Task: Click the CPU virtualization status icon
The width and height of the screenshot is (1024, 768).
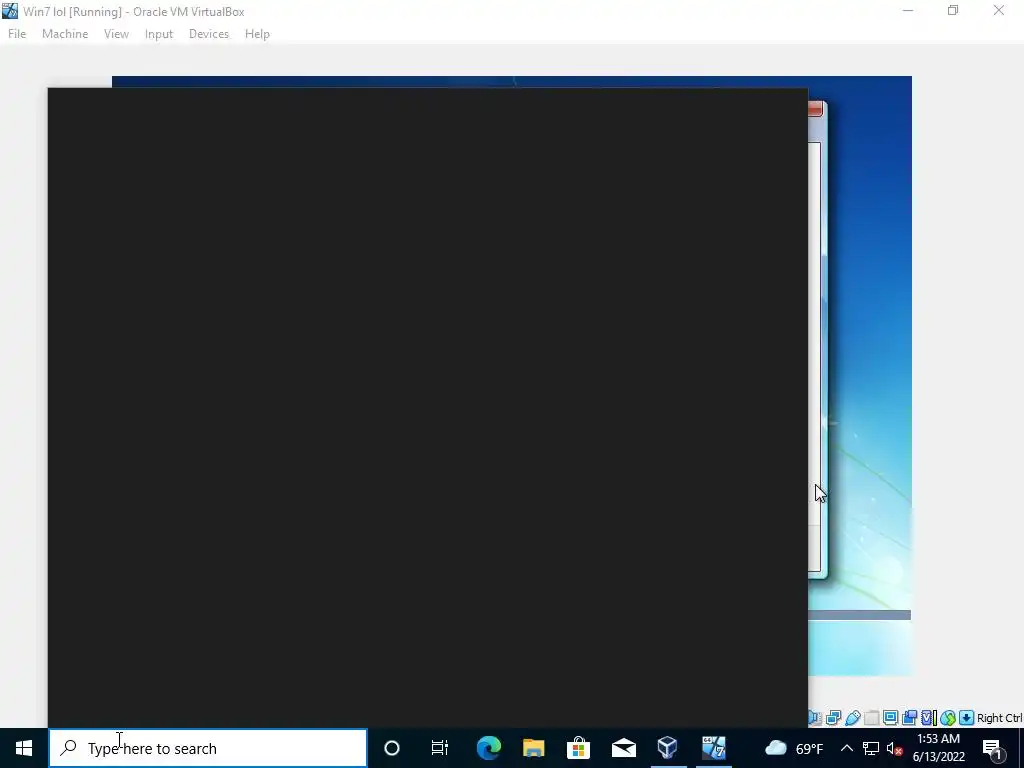Action: 929,718
